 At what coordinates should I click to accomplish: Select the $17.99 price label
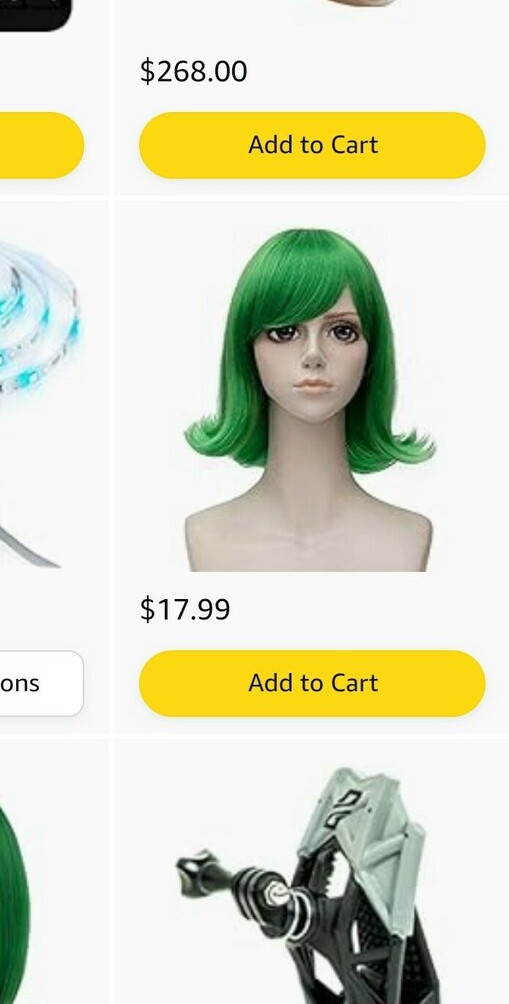click(x=185, y=608)
